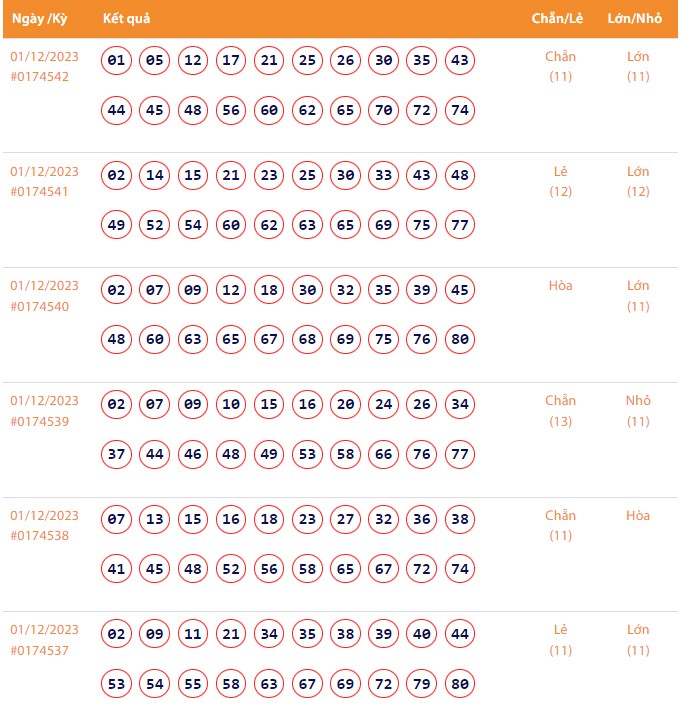682x710 pixels.
Task: Click ball 37 in draw #0174539
Action: pyautogui.click(x=117, y=454)
